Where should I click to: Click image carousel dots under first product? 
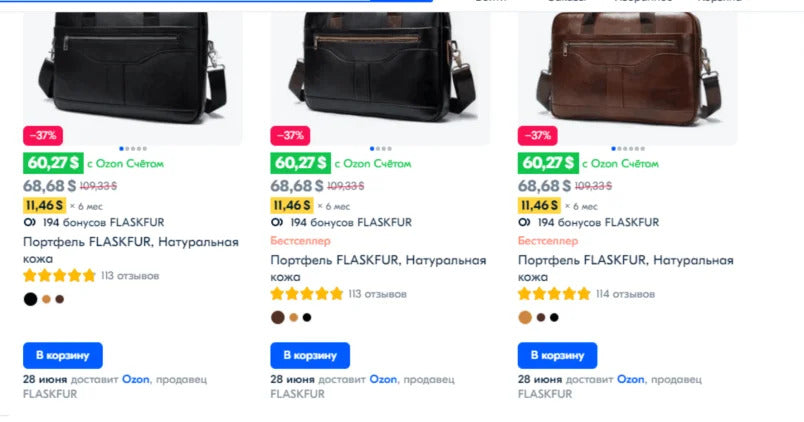pos(133,149)
